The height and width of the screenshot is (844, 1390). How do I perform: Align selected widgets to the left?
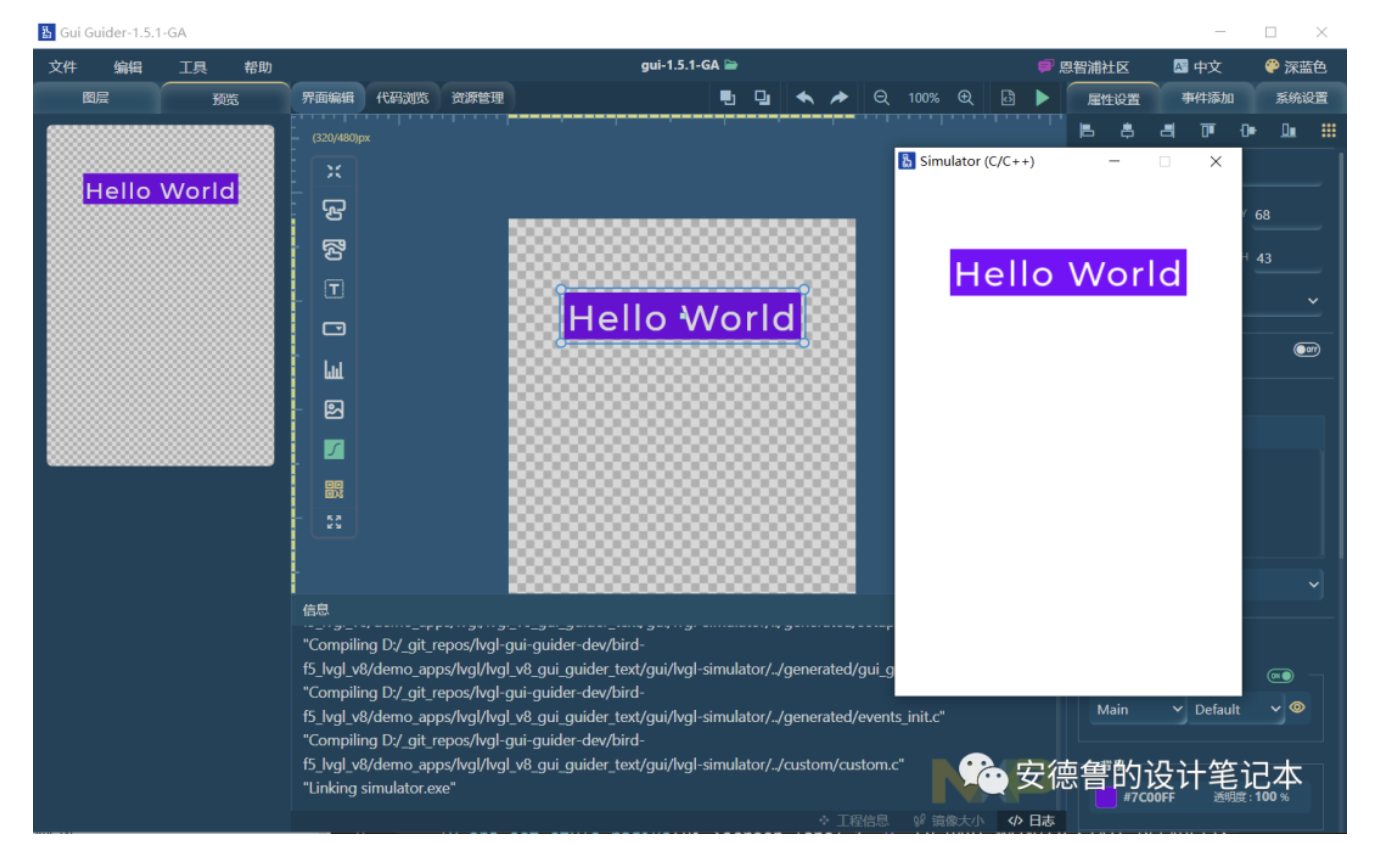pos(1088,130)
